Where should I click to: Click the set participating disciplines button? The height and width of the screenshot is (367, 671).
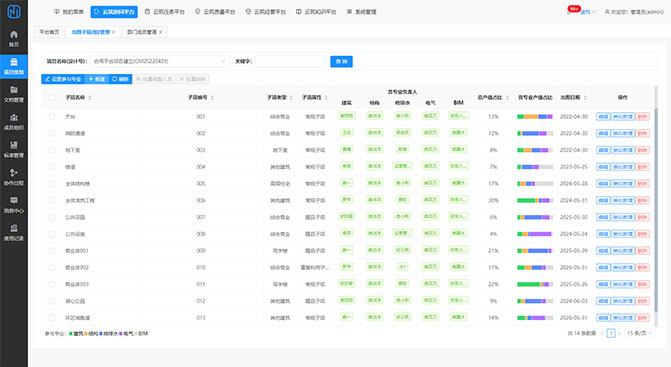63,79
